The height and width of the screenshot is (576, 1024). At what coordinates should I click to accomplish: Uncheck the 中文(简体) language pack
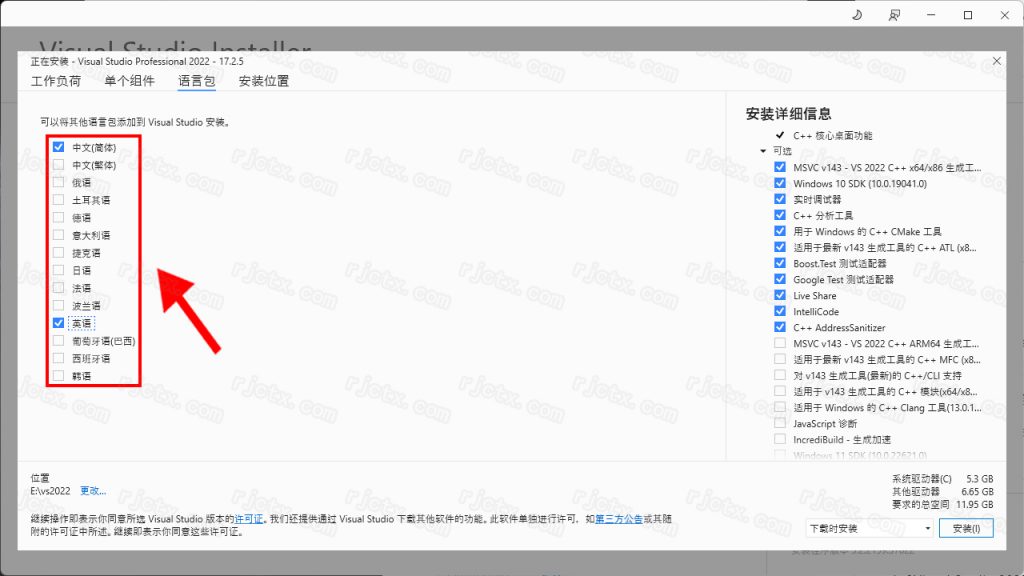point(59,147)
